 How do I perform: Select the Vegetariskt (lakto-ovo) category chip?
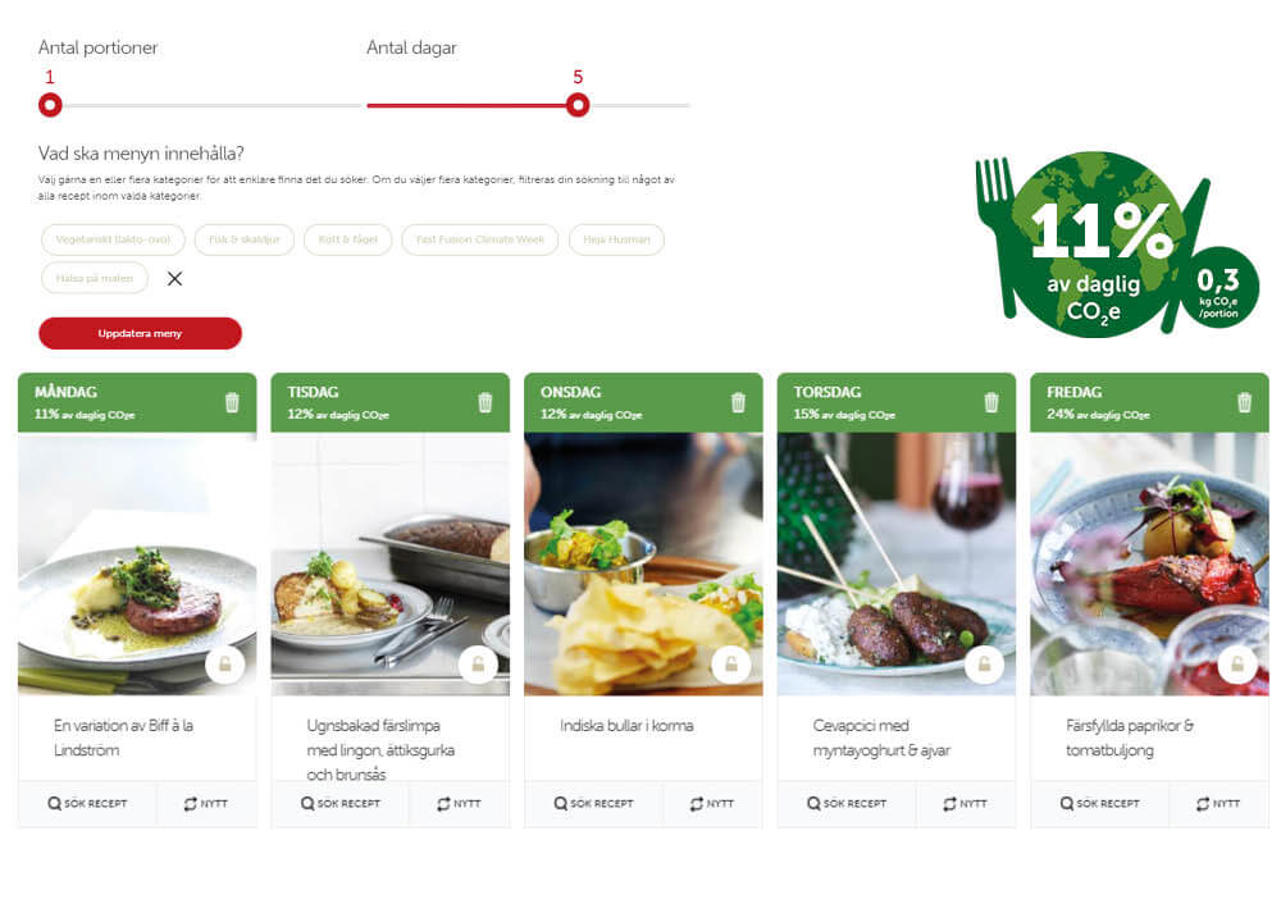point(113,240)
